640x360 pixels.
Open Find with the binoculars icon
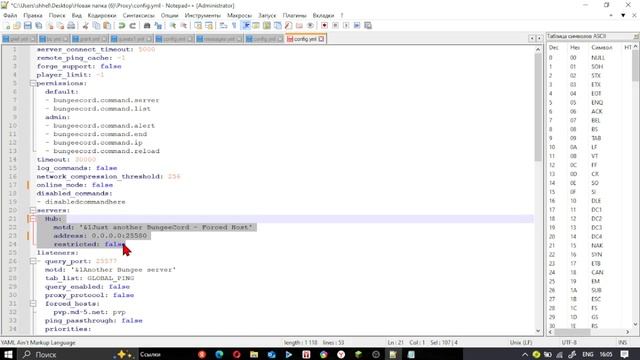147,26
